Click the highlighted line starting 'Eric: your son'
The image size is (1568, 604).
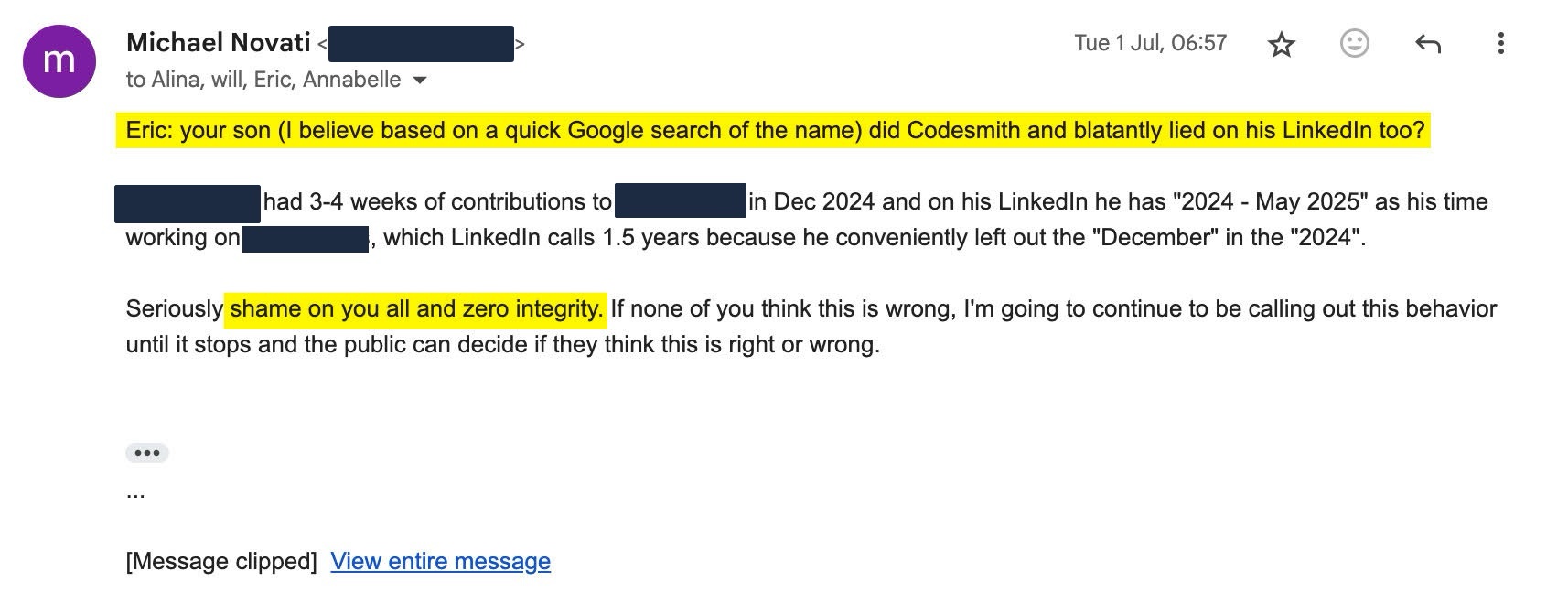pos(773,130)
